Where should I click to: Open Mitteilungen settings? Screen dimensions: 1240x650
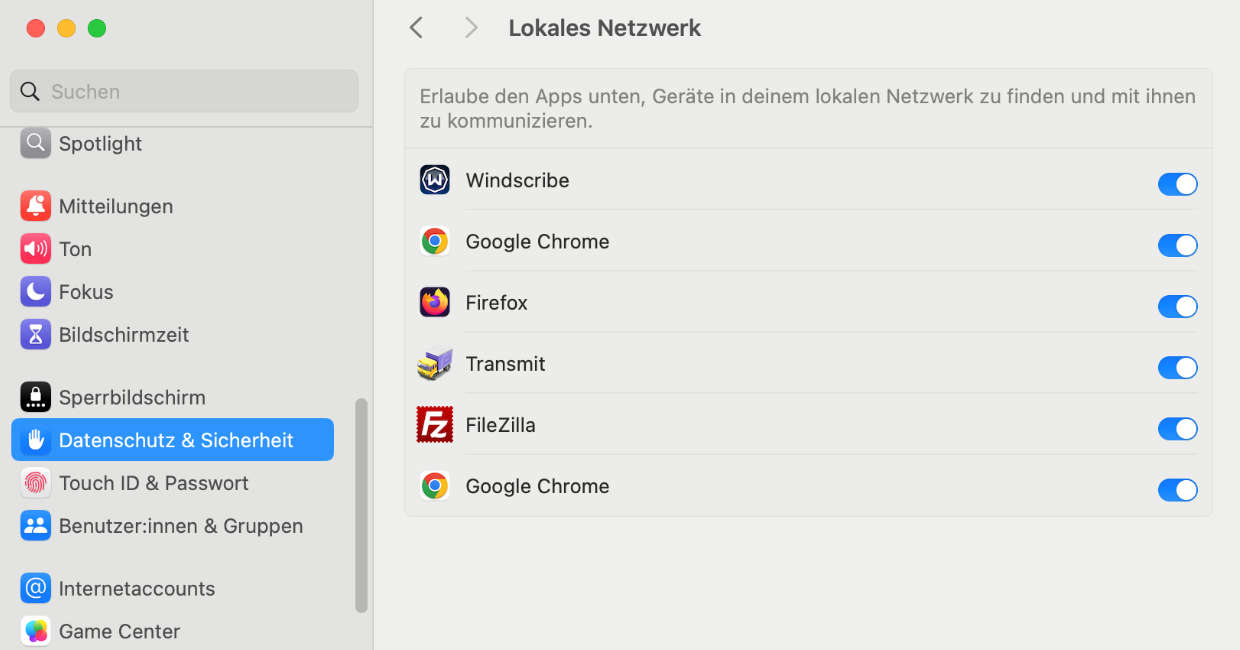tap(172, 207)
